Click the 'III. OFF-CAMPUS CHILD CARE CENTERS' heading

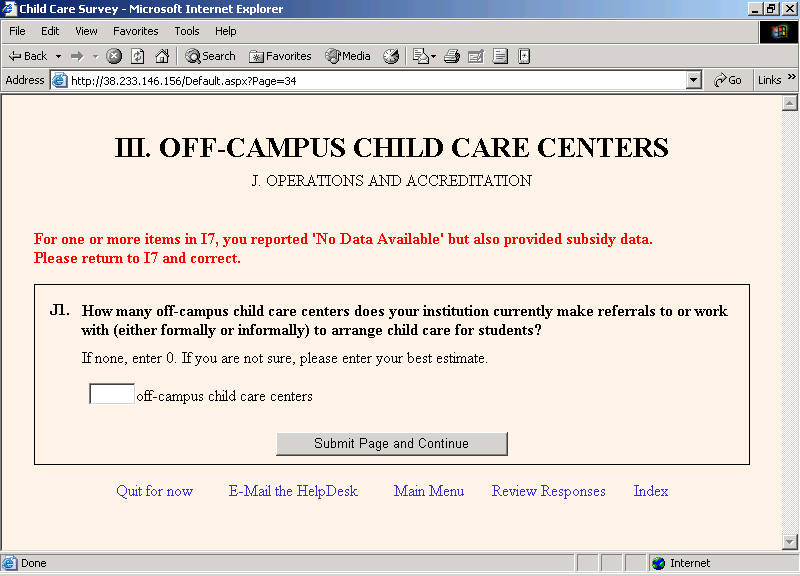[x=391, y=148]
